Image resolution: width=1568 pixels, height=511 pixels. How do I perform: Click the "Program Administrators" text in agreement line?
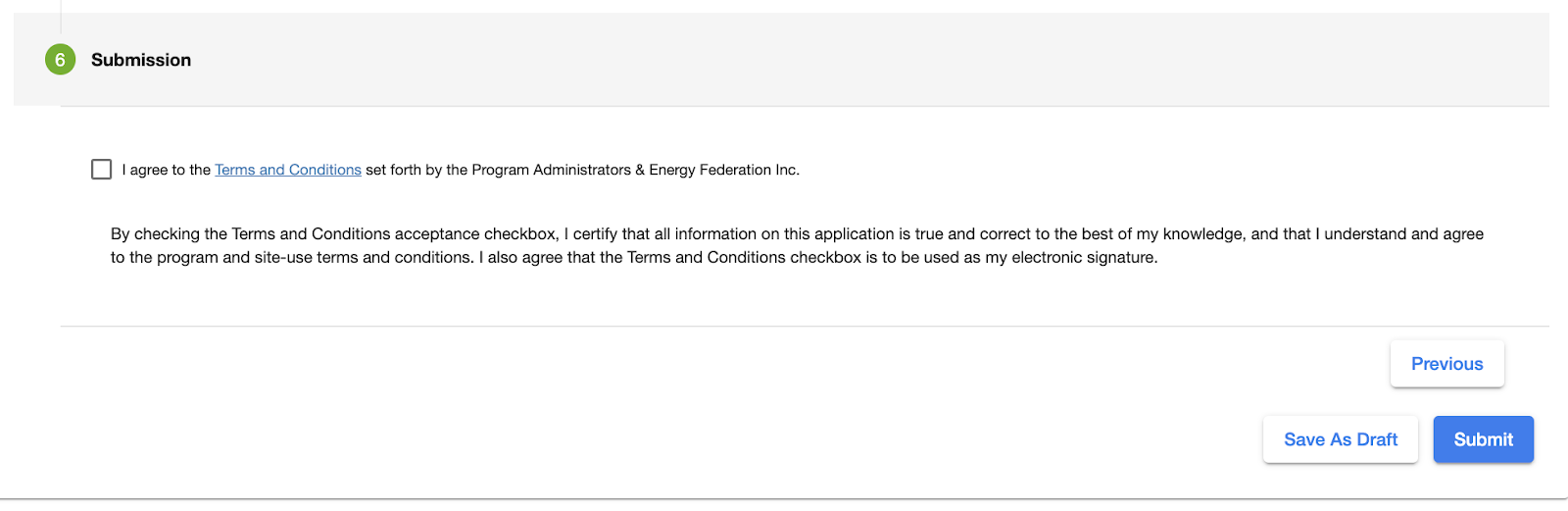click(x=551, y=170)
